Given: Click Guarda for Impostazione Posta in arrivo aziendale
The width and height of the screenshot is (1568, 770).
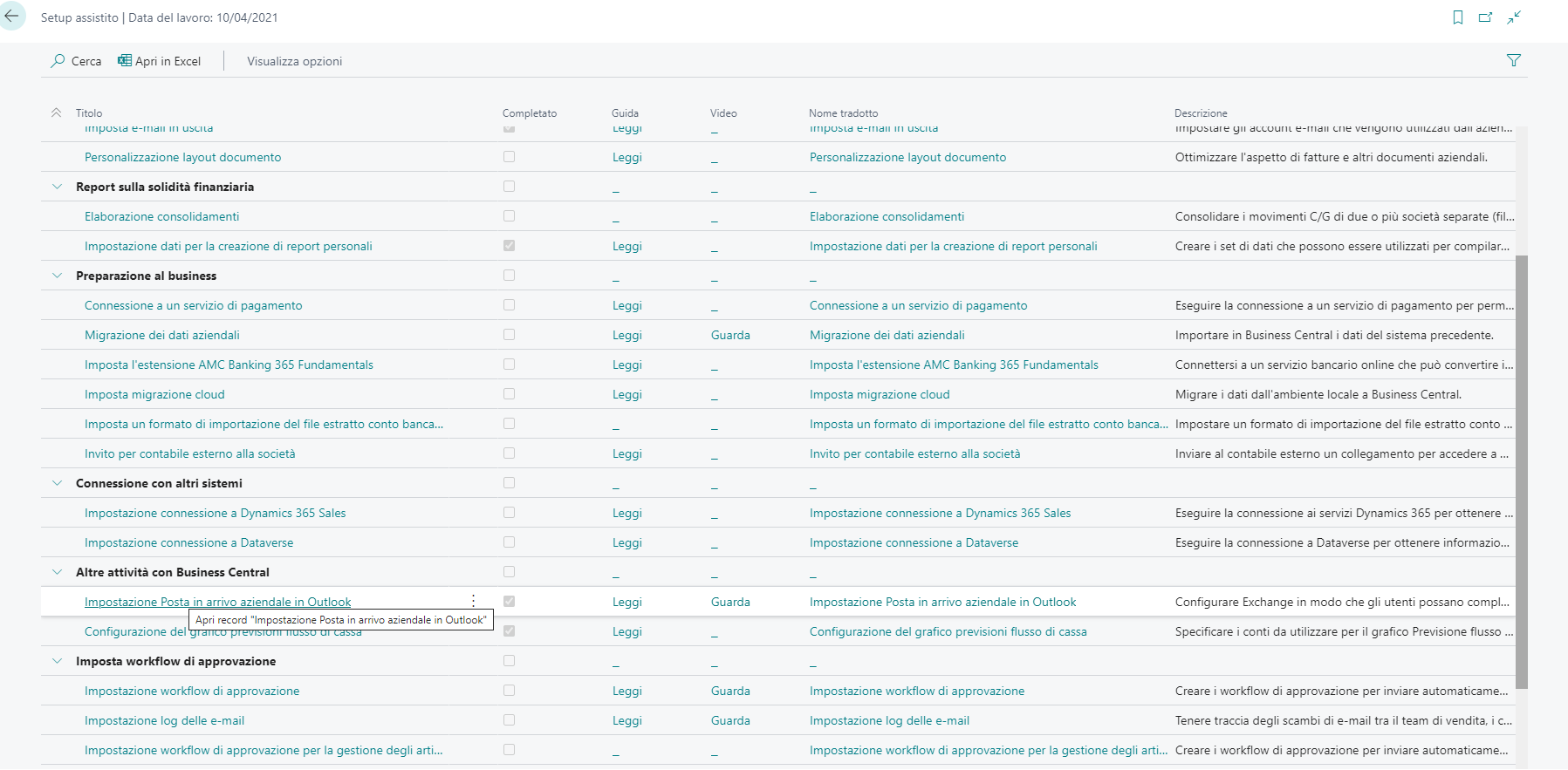Looking at the screenshot, I should tap(730, 602).
